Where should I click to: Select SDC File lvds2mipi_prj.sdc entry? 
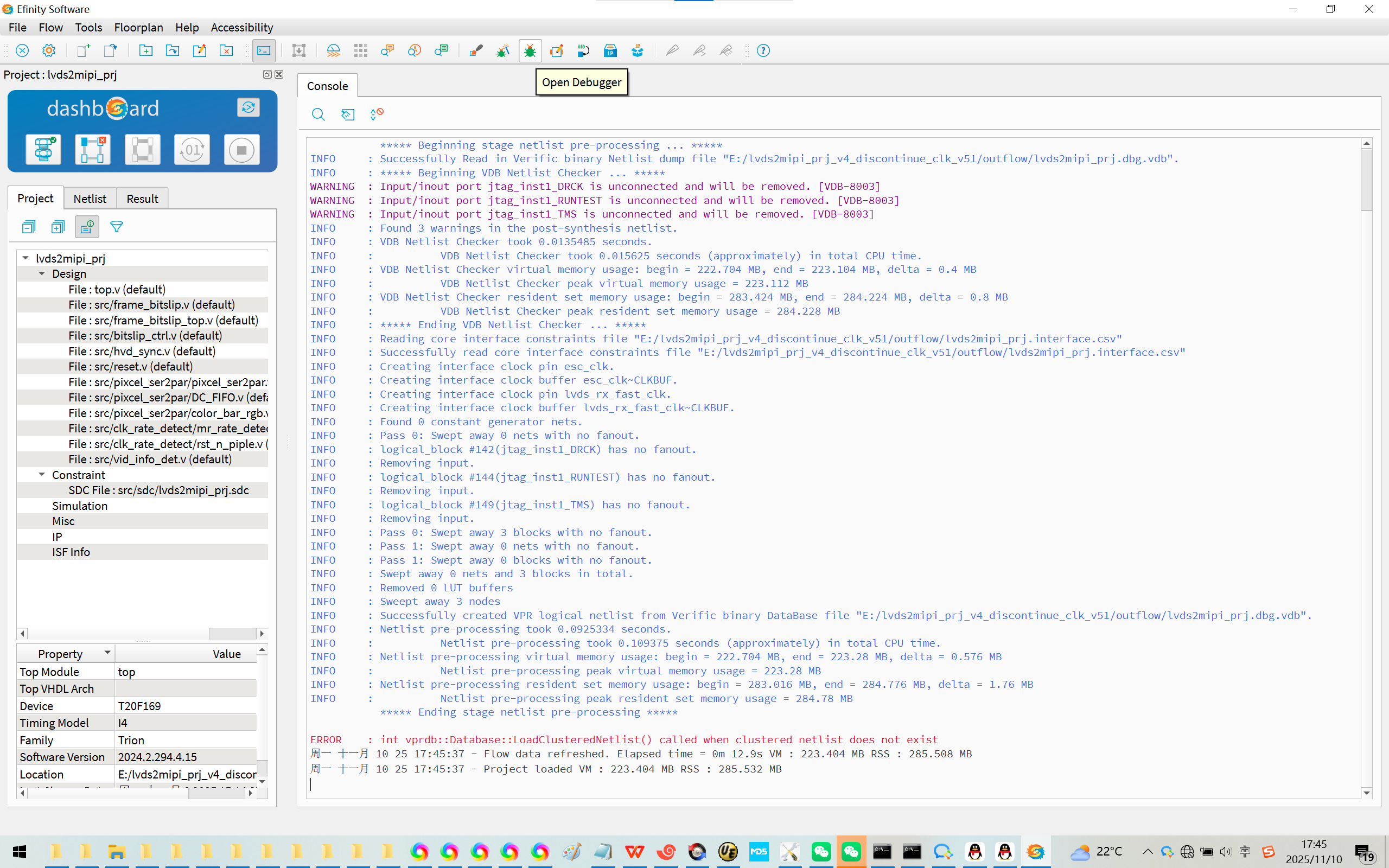(x=158, y=490)
